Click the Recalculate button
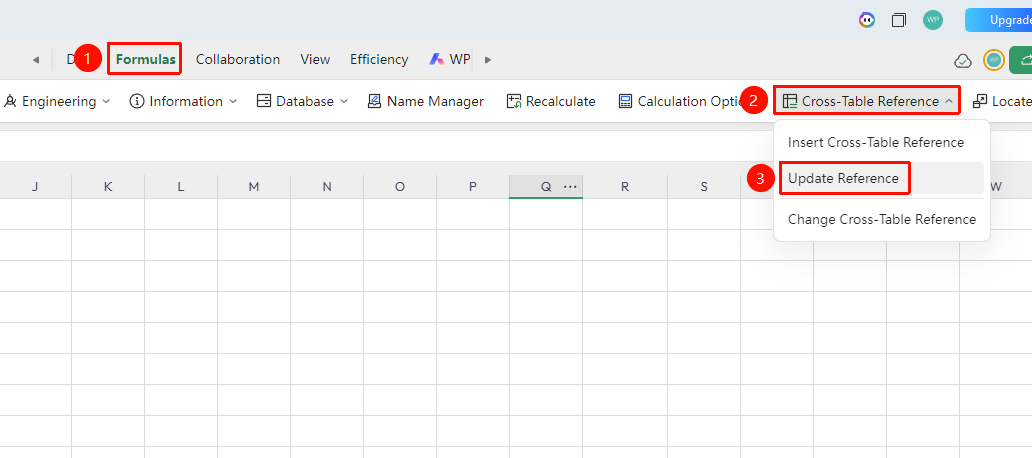Screen dimensions: 1032x458 coord(551,101)
